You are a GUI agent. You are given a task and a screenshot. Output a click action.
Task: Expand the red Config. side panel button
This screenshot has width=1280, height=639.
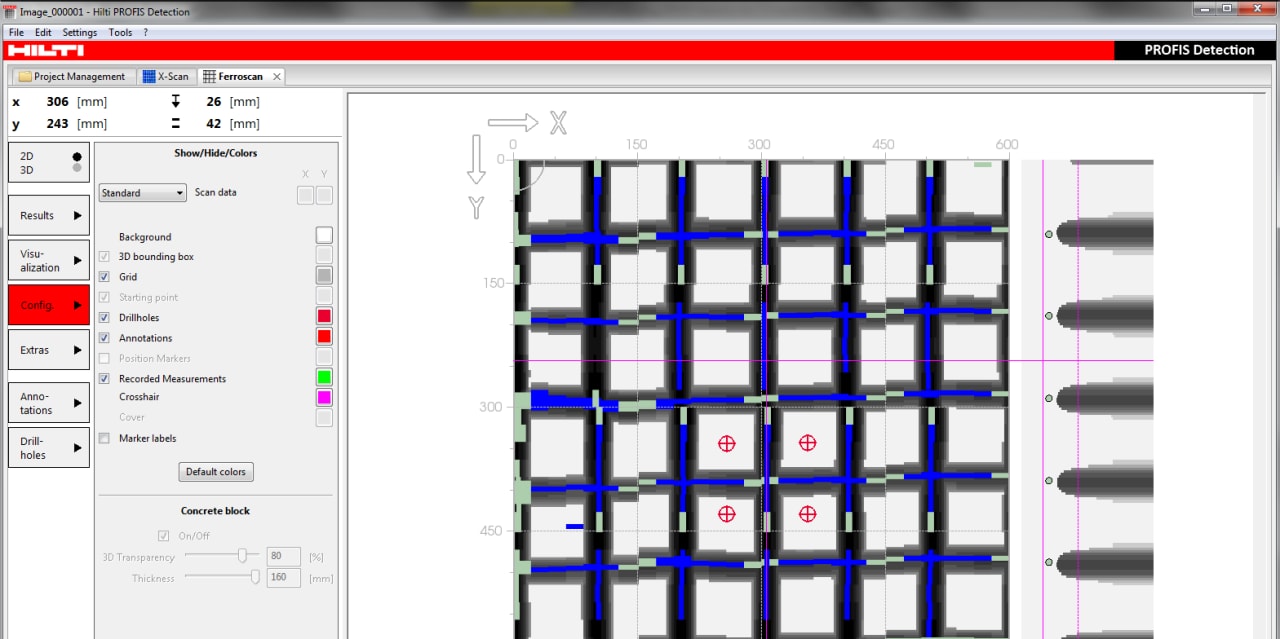tap(48, 305)
